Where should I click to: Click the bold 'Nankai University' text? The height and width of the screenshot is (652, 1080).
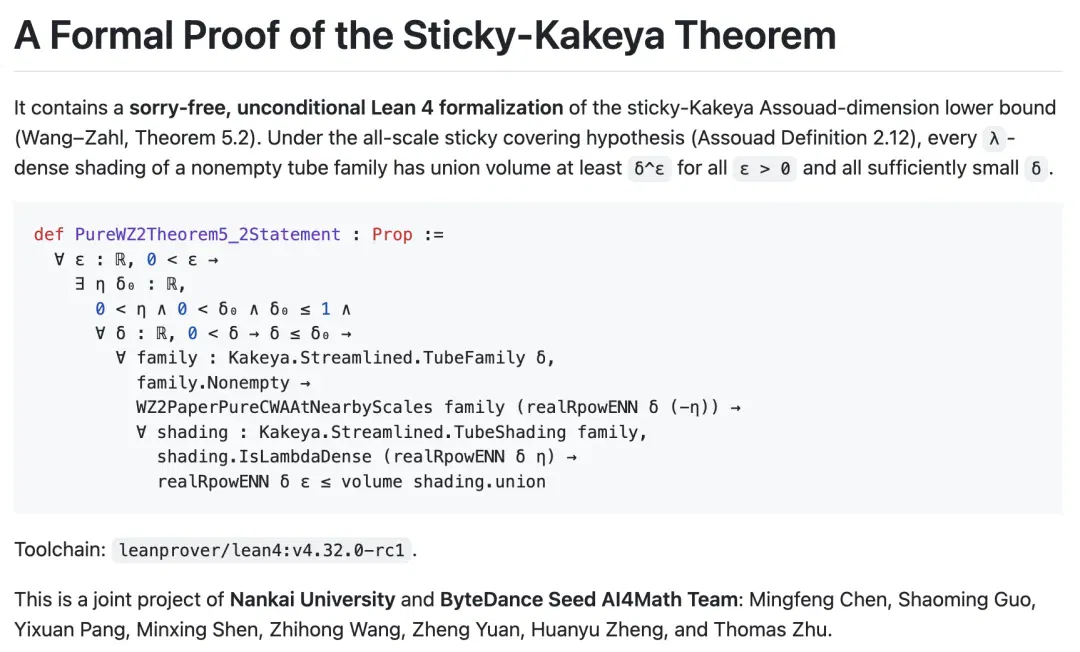point(313,600)
